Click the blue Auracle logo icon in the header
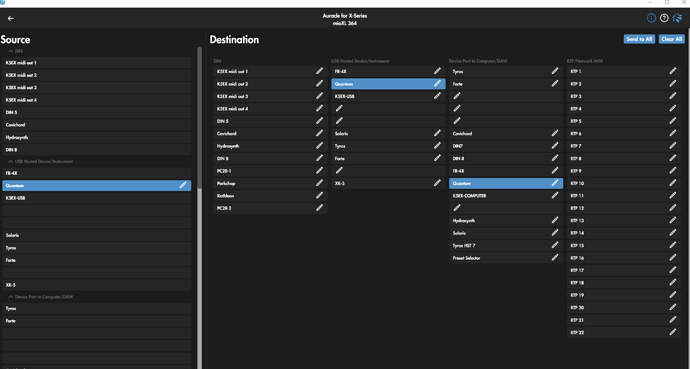 (x=678, y=18)
